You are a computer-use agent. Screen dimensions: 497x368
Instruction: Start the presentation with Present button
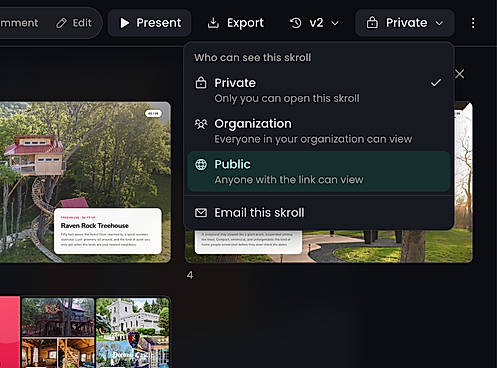coord(150,23)
